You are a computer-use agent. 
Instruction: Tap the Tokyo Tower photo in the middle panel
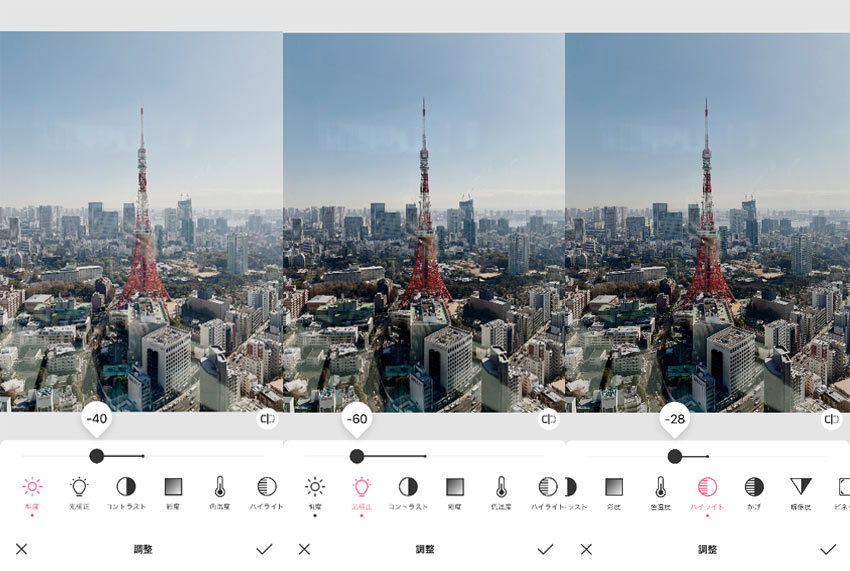[423, 220]
